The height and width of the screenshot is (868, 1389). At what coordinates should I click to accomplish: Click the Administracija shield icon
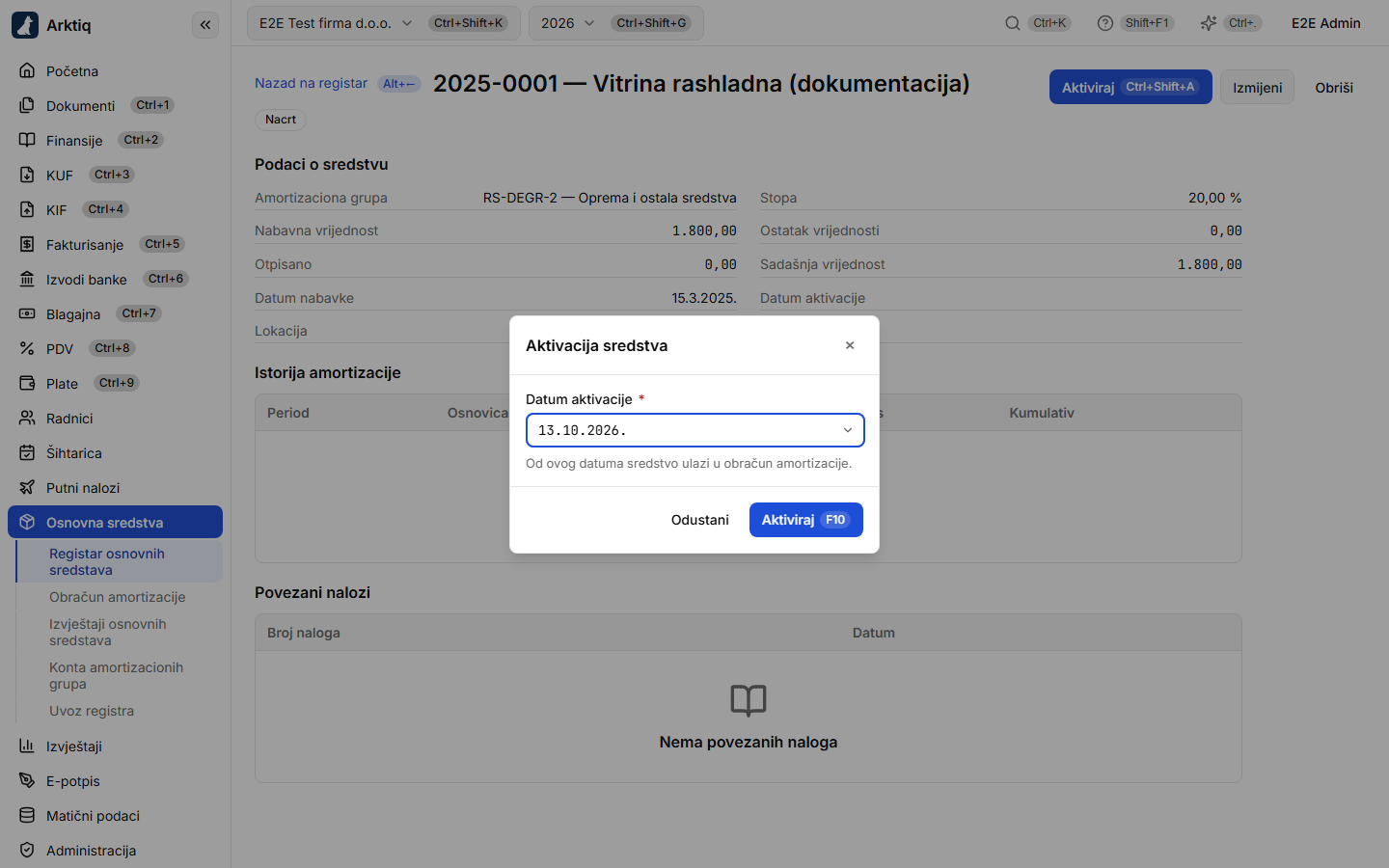point(27,850)
